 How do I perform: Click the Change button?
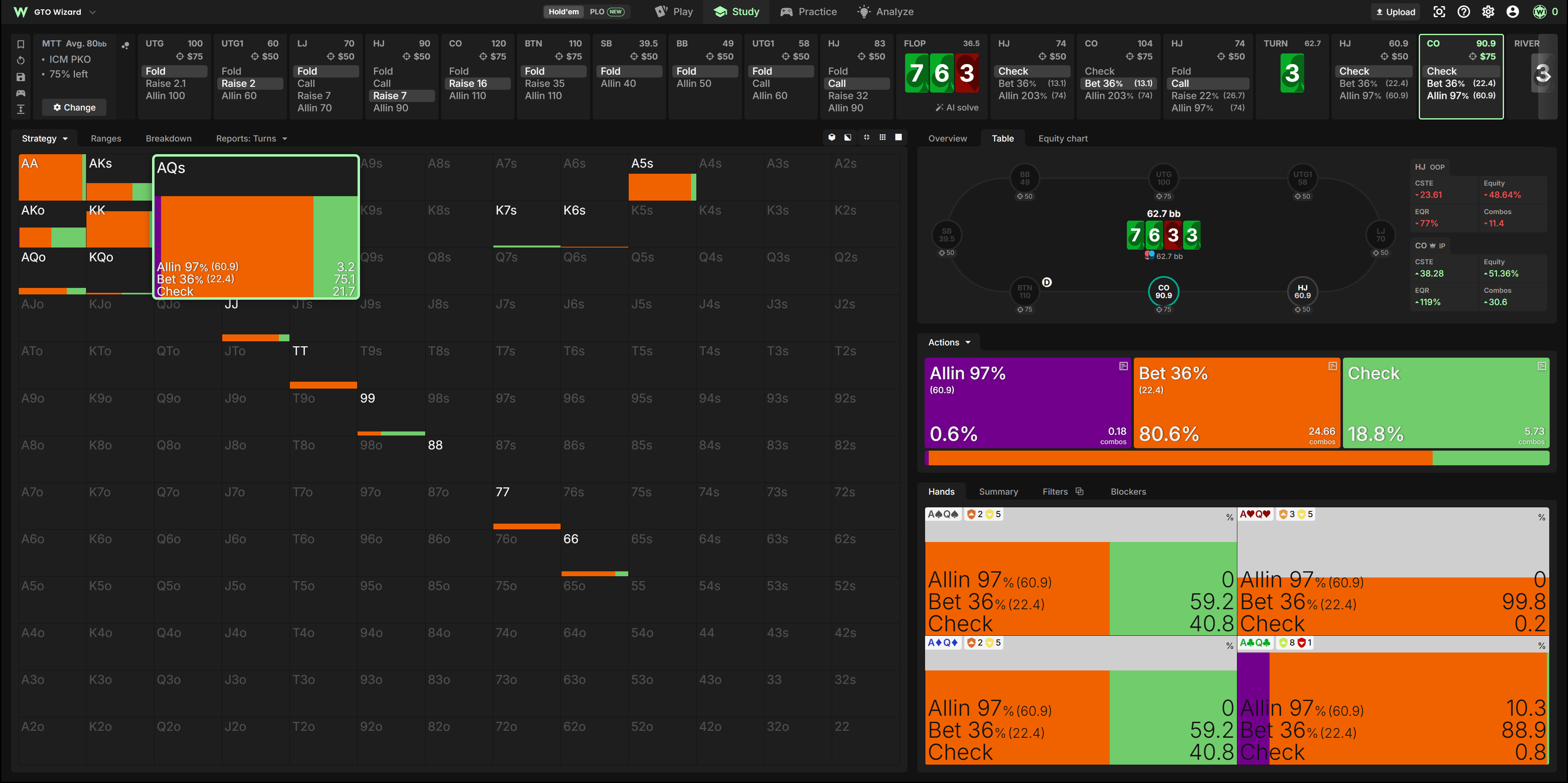74,107
